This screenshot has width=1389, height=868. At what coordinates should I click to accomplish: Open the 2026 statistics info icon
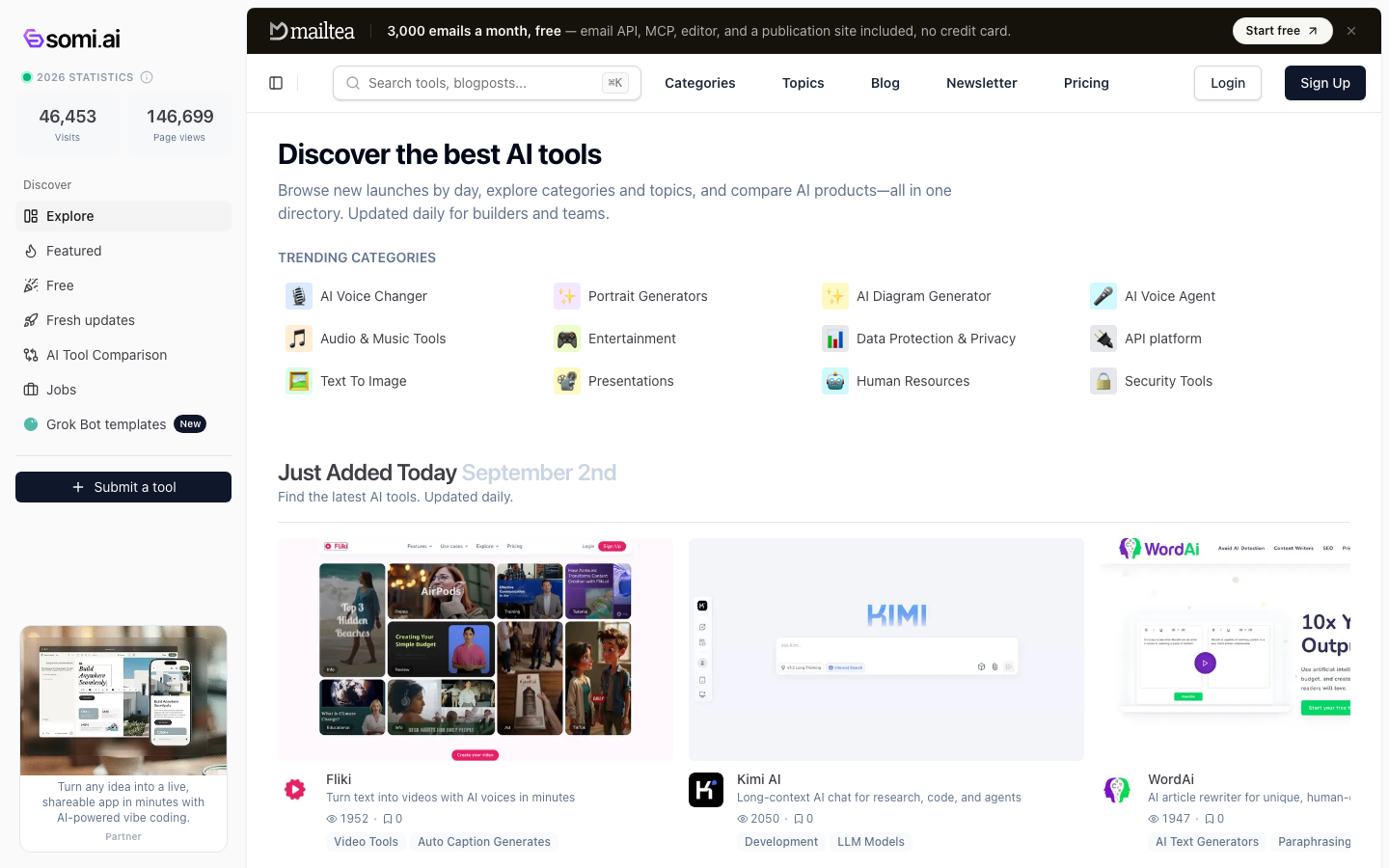[x=147, y=77]
